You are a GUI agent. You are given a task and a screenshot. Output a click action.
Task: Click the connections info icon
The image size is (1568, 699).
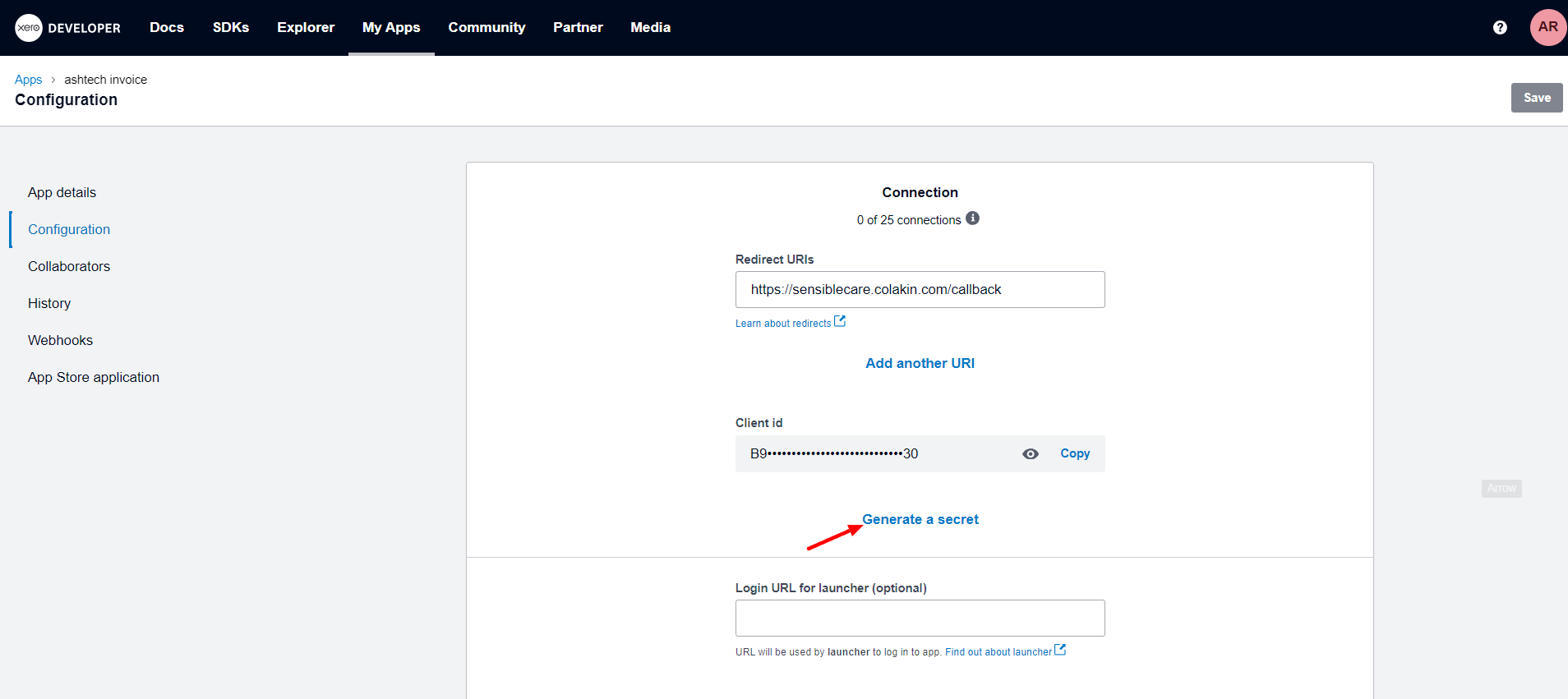(972, 218)
